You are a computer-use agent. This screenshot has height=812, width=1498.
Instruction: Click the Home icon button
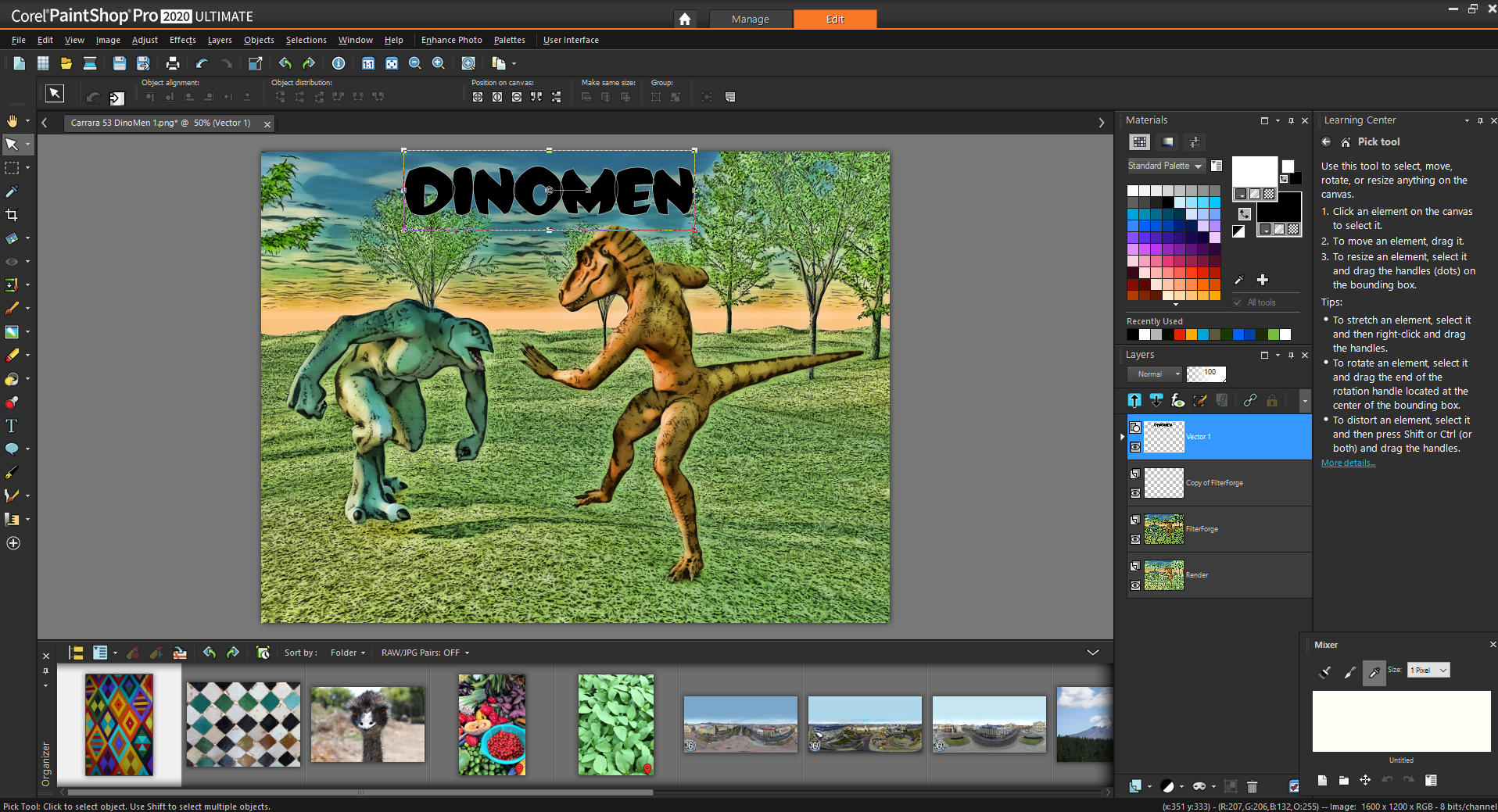[685, 19]
